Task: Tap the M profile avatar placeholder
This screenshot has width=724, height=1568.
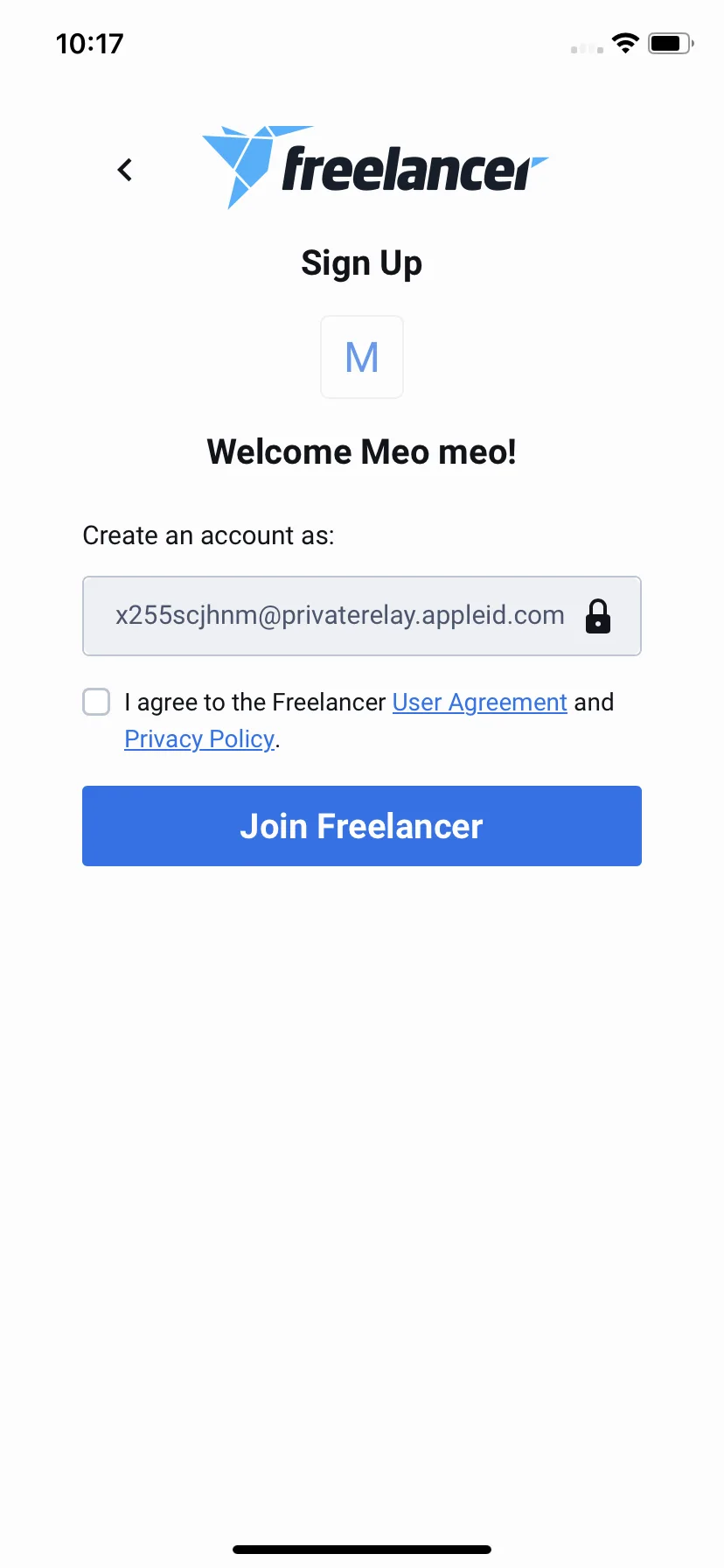Action: [x=362, y=357]
